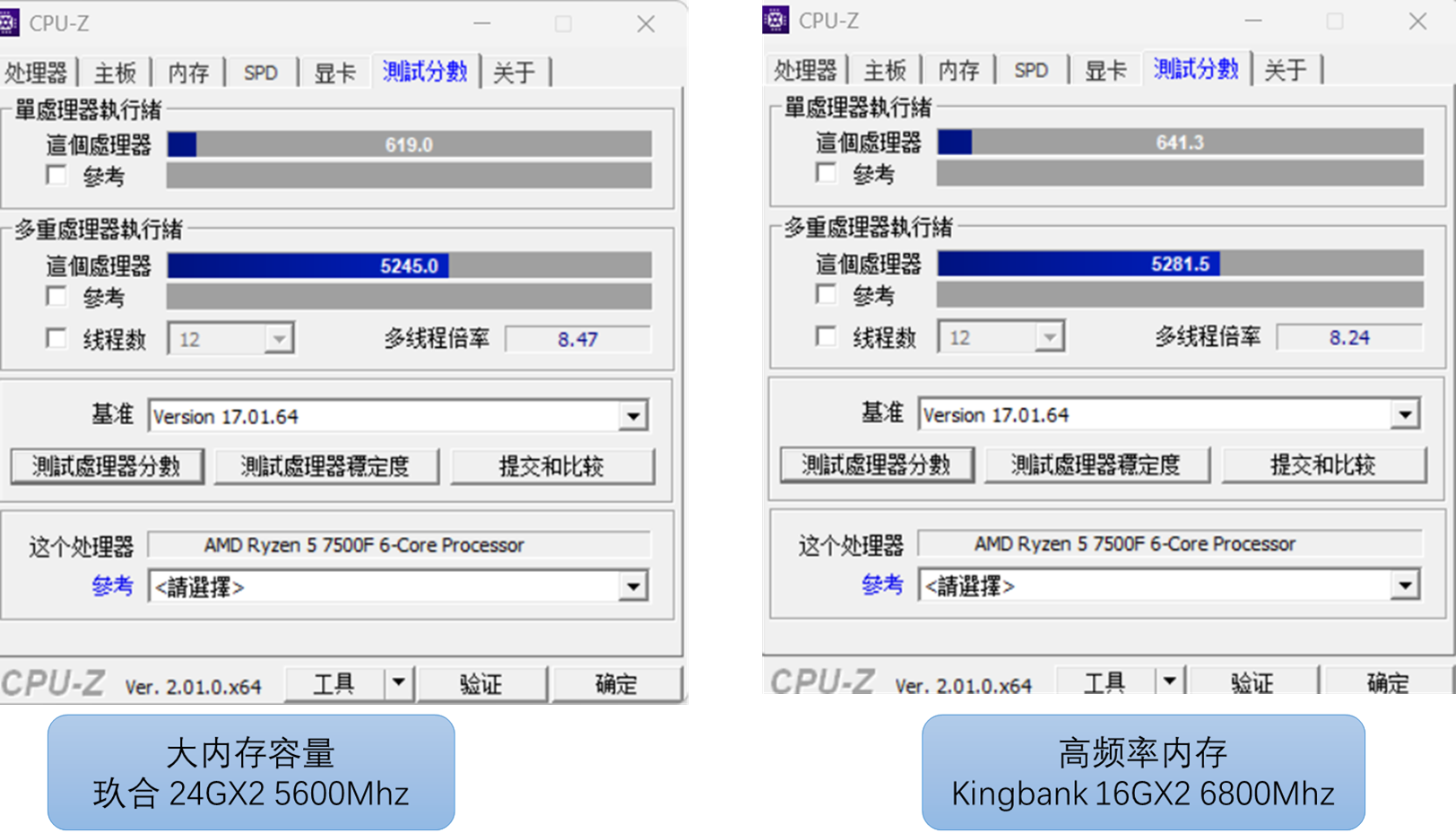
Task: Close the right CPU-Z window
Action: click(1417, 22)
